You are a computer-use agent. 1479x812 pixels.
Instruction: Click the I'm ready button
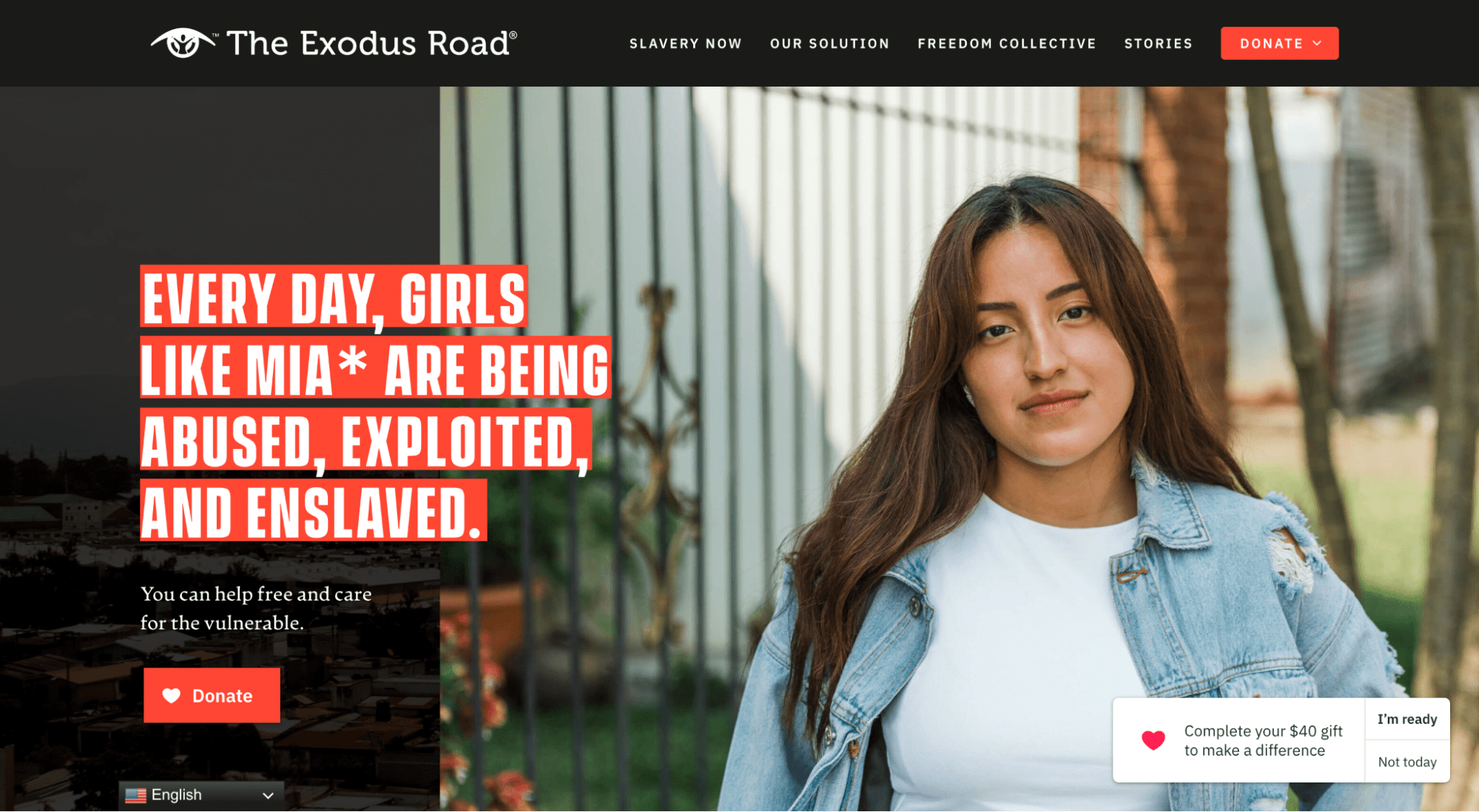(x=1406, y=719)
